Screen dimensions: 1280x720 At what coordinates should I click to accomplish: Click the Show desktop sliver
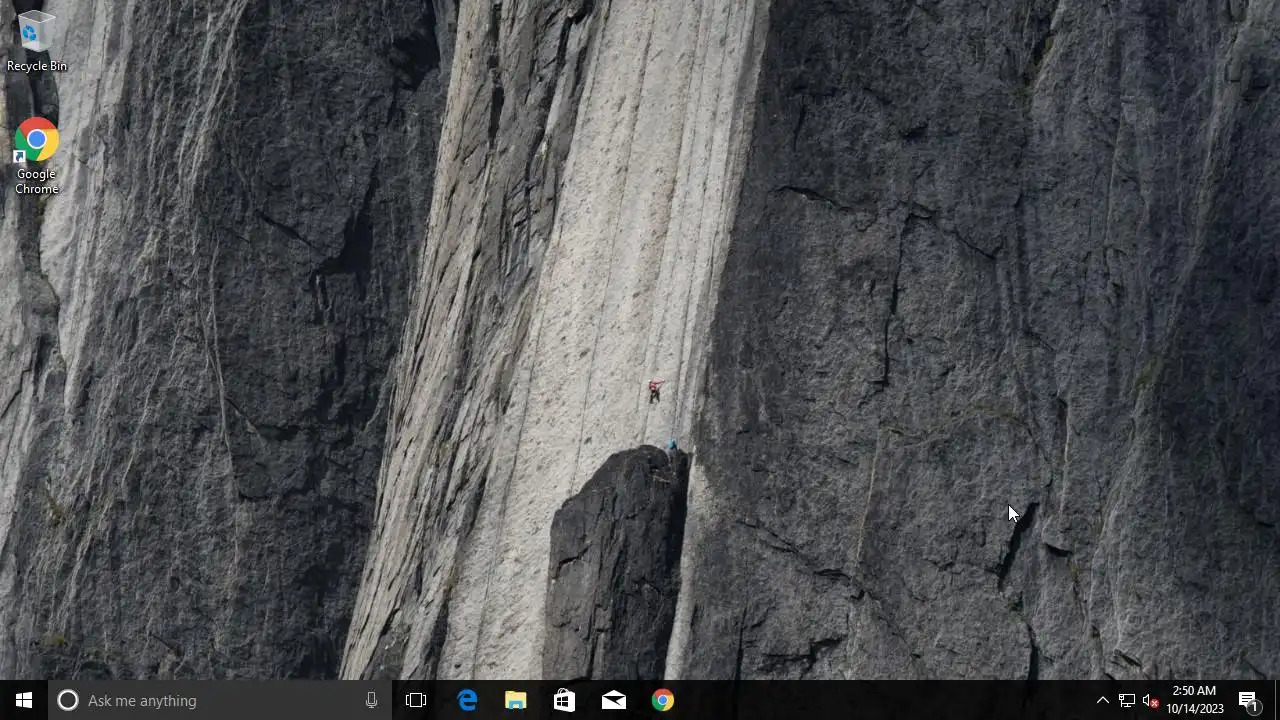1276,700
